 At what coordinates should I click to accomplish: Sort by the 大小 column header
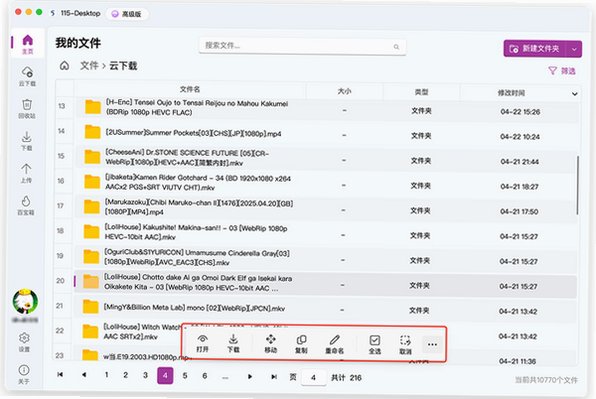click(344, 91)
